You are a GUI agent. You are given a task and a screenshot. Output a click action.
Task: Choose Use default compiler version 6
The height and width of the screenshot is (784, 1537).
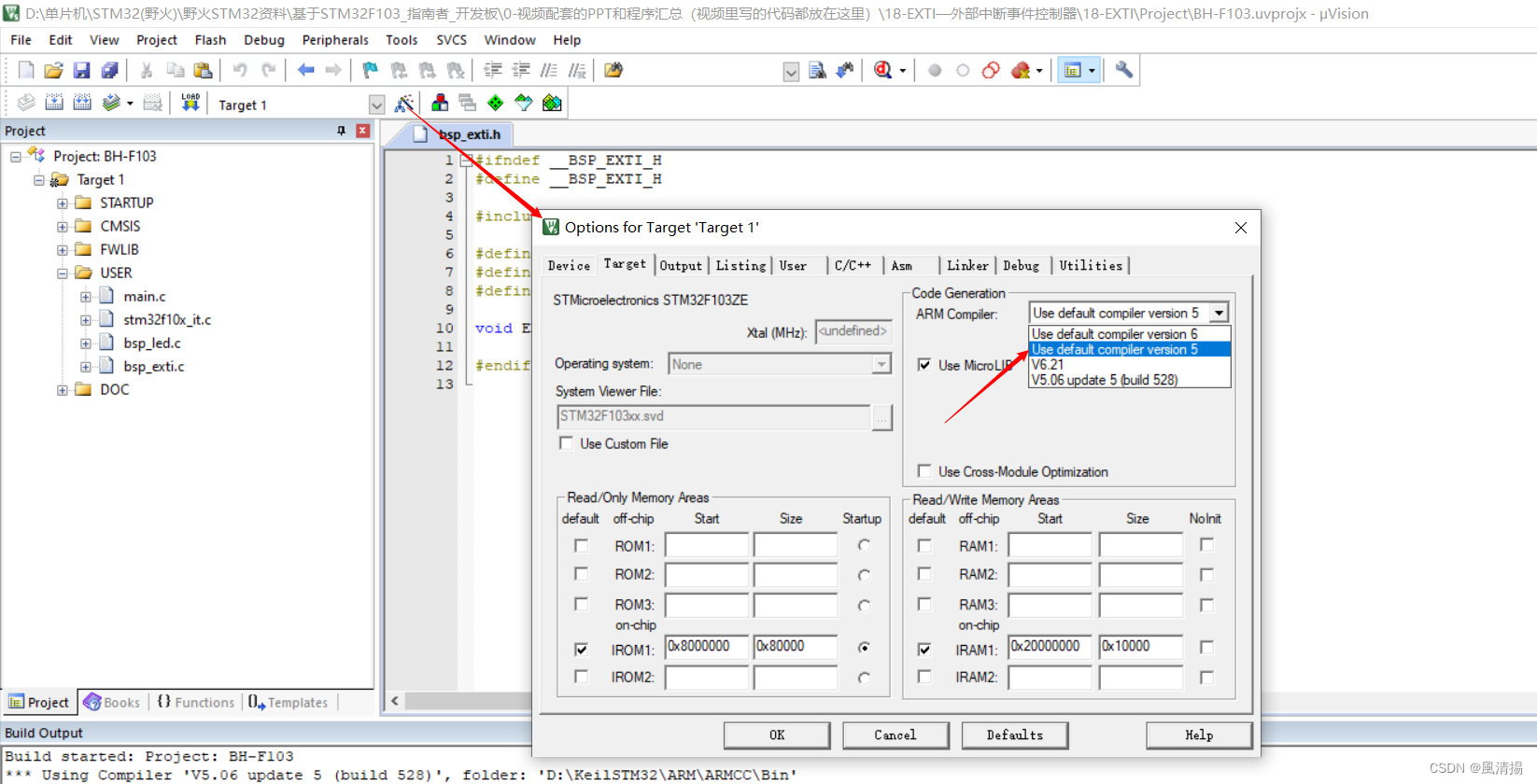pos(1130,334)
